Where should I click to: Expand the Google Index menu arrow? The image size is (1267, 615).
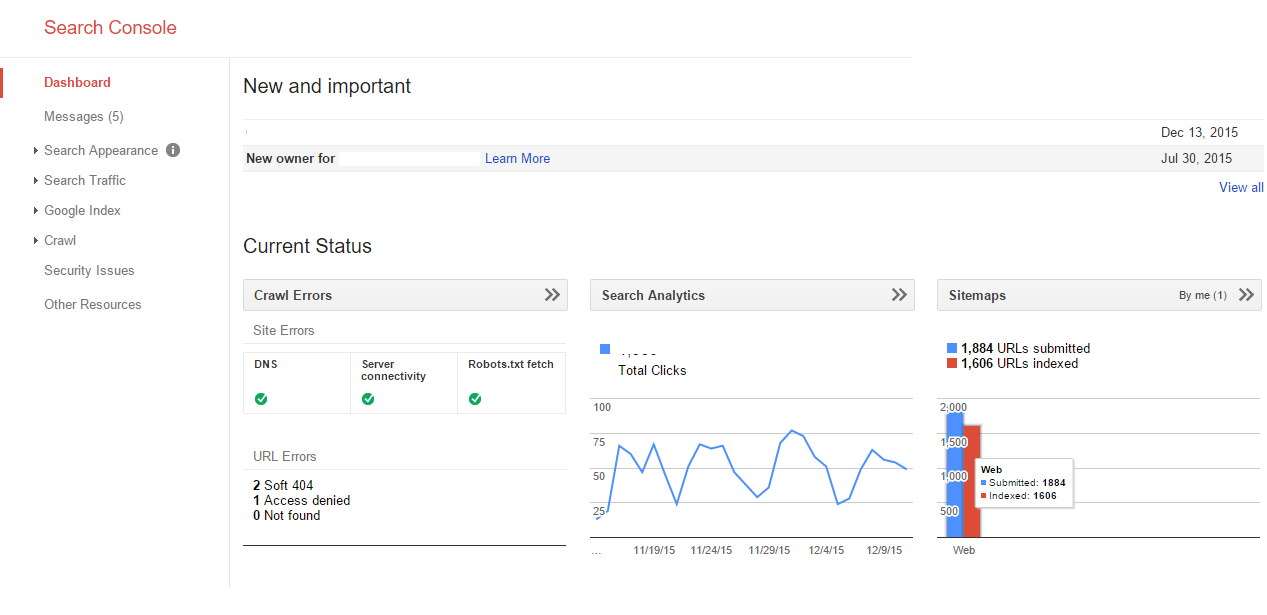(x=36, y=211)
